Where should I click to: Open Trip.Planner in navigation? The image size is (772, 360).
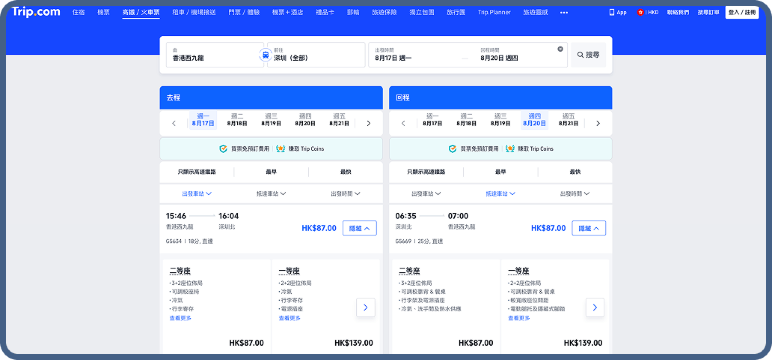click(x=494, y=12)
